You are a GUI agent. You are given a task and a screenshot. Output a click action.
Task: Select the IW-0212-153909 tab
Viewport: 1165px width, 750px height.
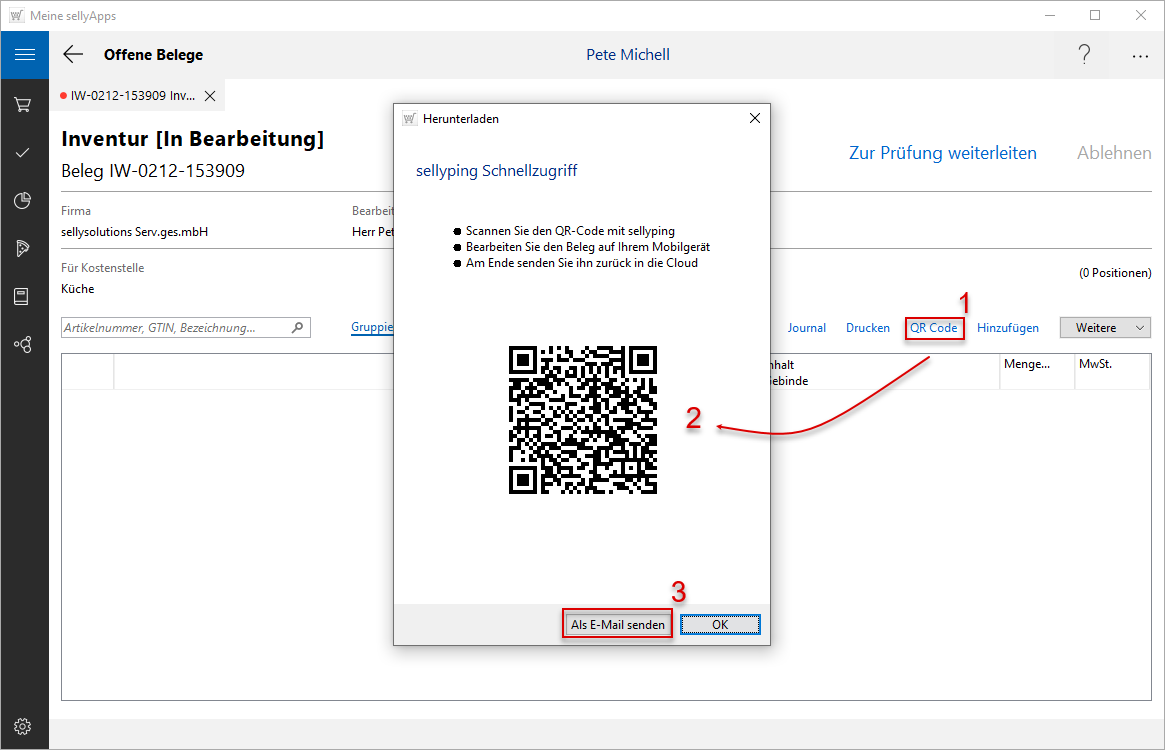(x=130, y=96)
